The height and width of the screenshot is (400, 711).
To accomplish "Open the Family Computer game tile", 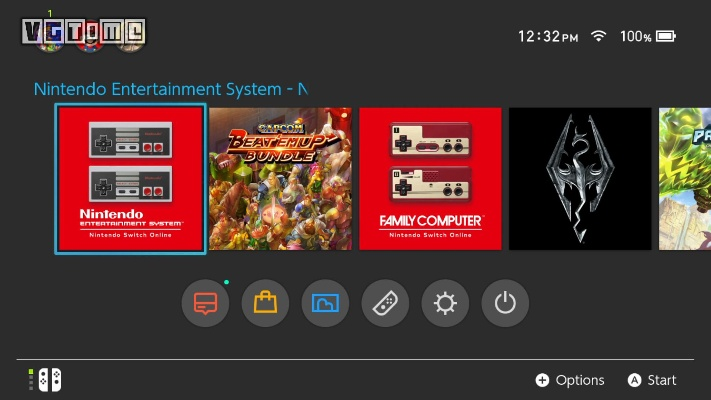I will click(430, 179).
